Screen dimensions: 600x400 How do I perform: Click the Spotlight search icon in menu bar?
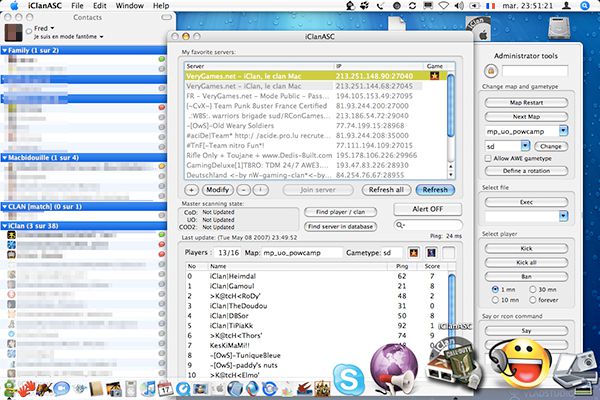tap(585, 6)
